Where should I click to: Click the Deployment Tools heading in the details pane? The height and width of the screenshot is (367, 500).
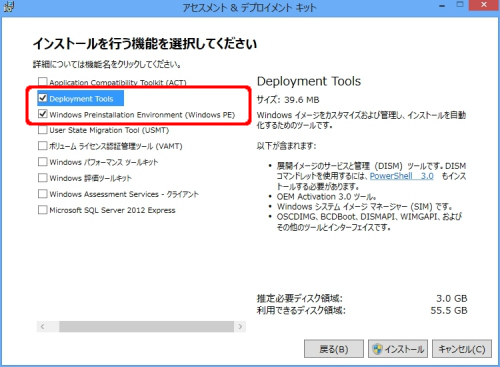pyautogui.click(x=309, y=81)
